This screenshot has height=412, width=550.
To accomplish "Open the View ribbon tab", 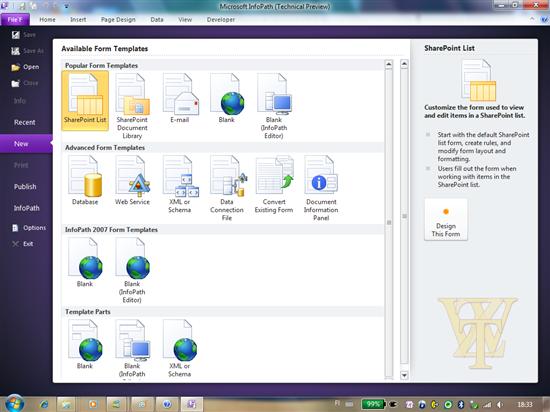I will pos(185,20).
